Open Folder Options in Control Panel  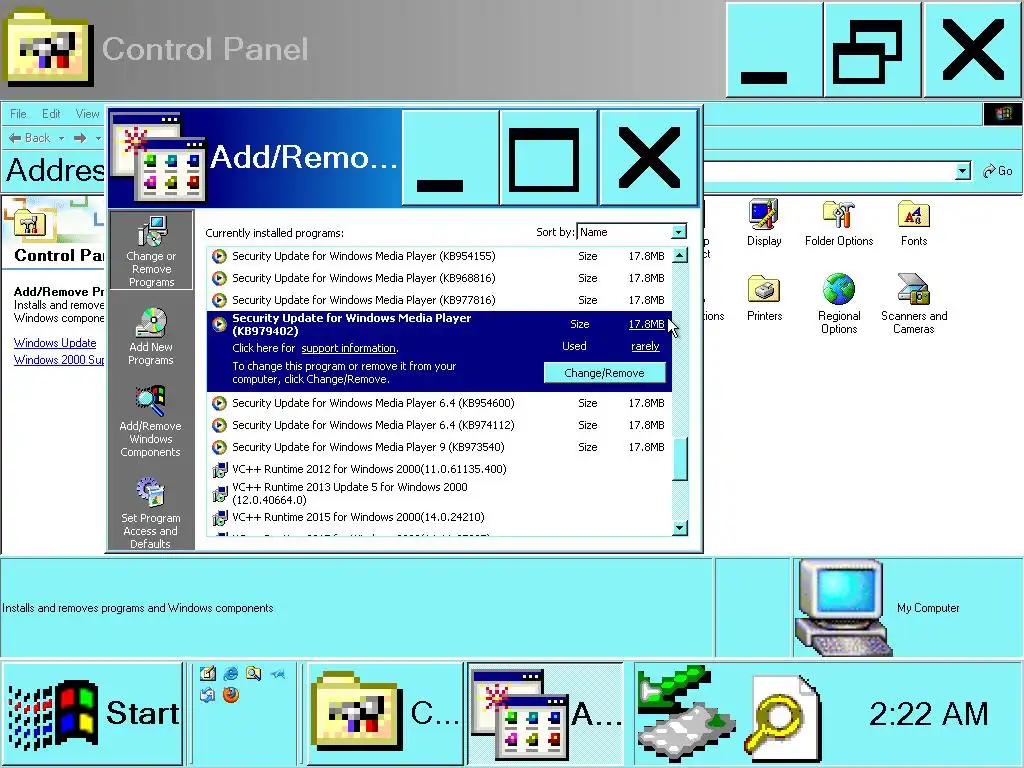click(x=839, y=223)
